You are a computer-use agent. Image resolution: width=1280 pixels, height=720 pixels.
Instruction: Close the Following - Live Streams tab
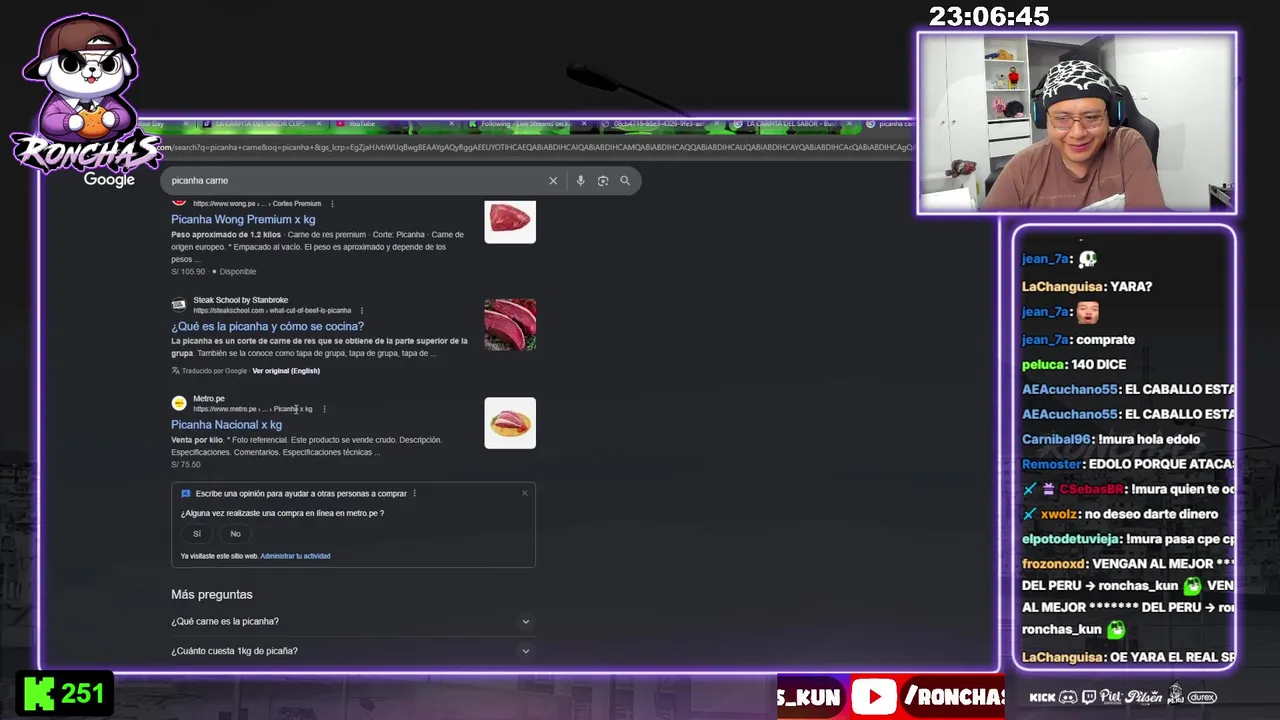[x=586, y=124]
